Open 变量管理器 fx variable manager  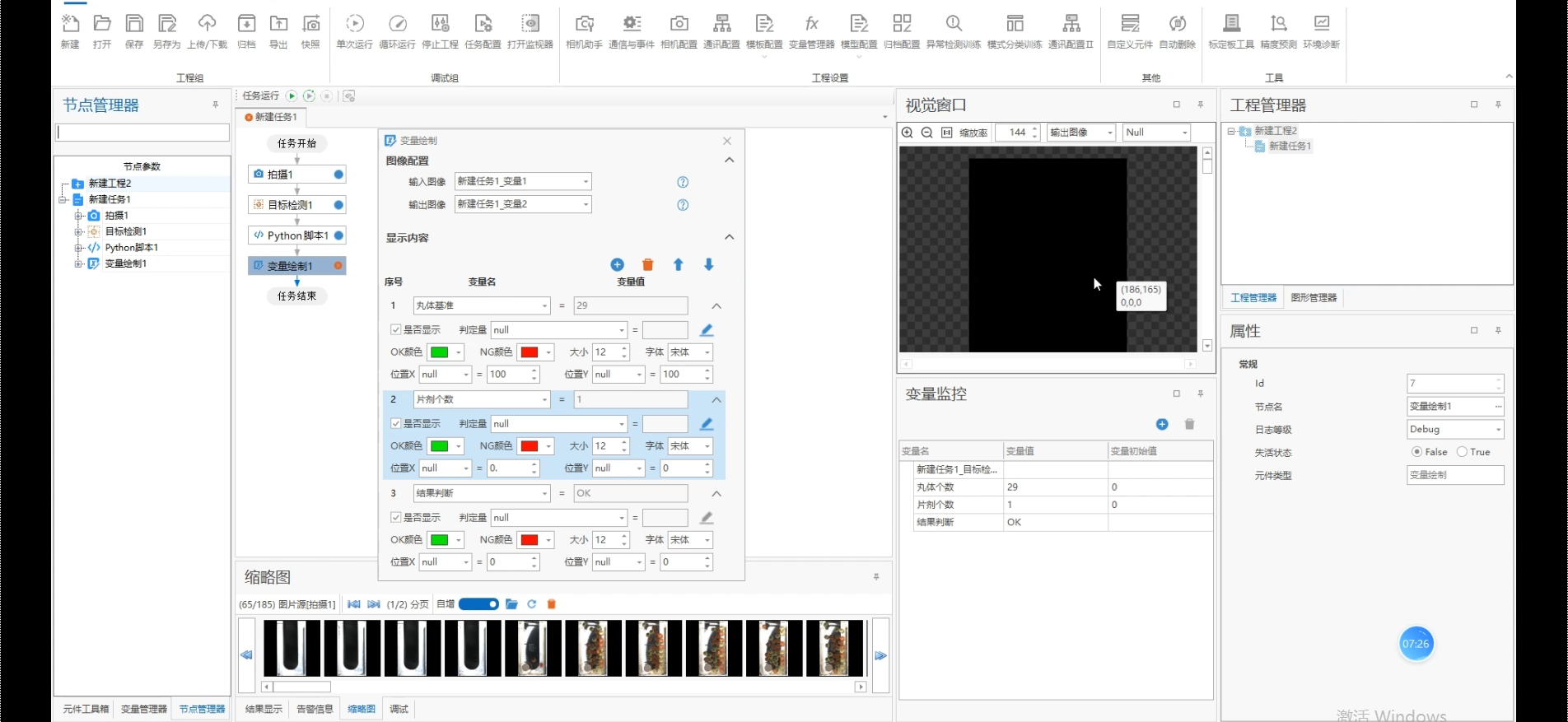811,30
